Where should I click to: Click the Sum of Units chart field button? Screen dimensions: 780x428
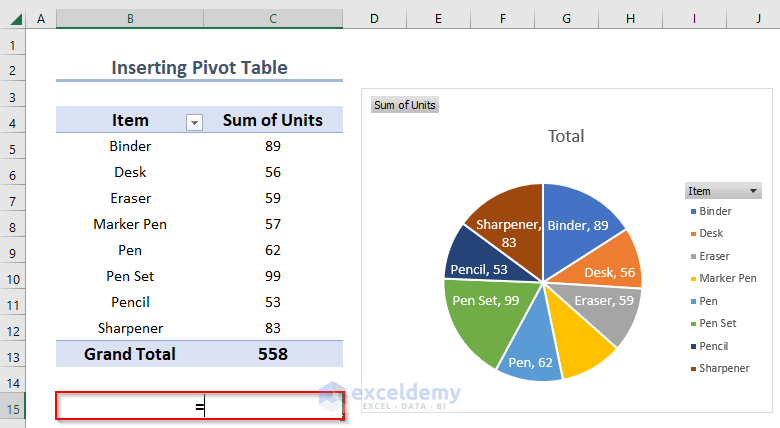click(x=405, y=105)
